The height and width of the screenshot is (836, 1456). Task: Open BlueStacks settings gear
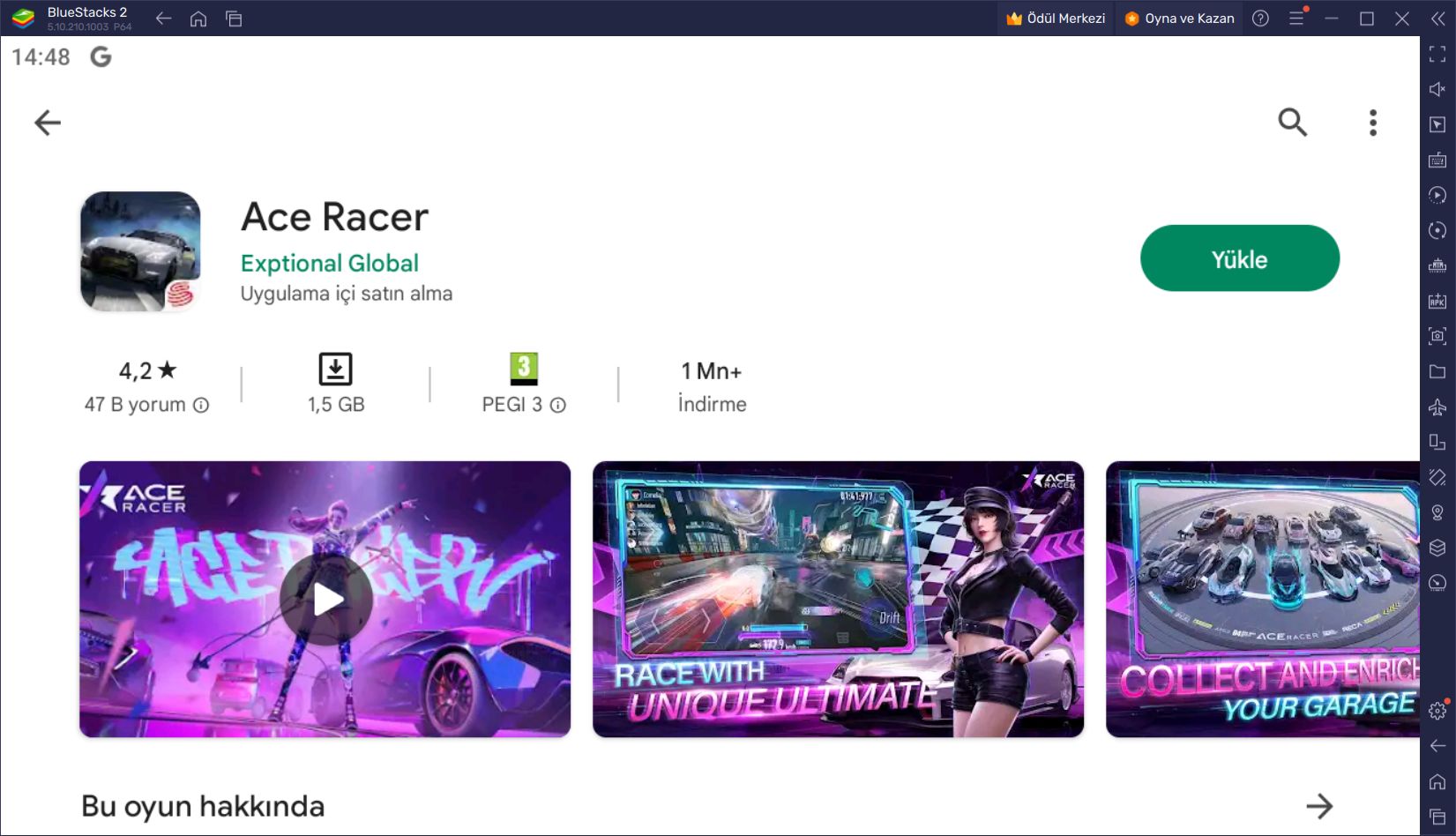click(1437, 710)
